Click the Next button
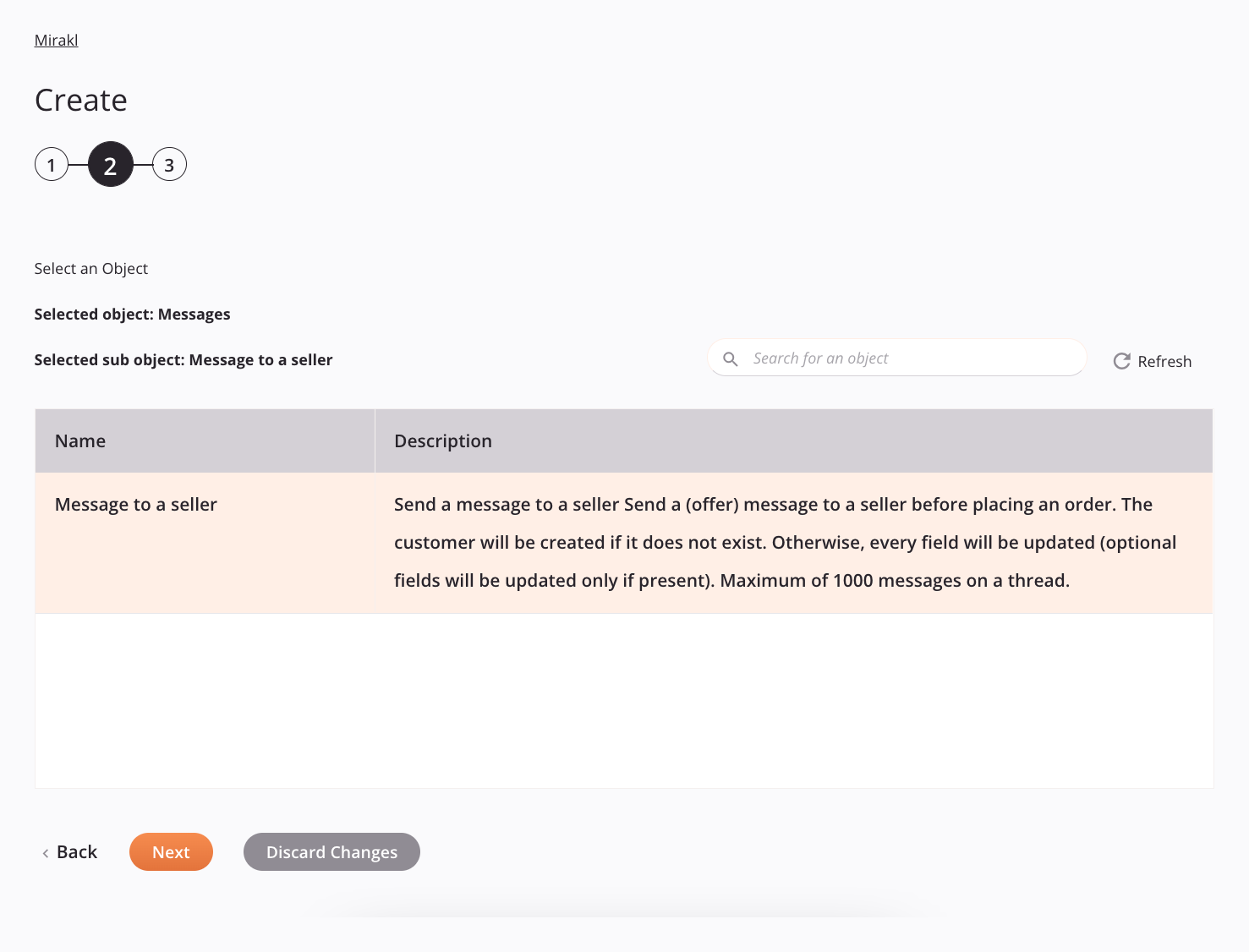Viewport: 1249px width, 952px height. coord(171,851)
